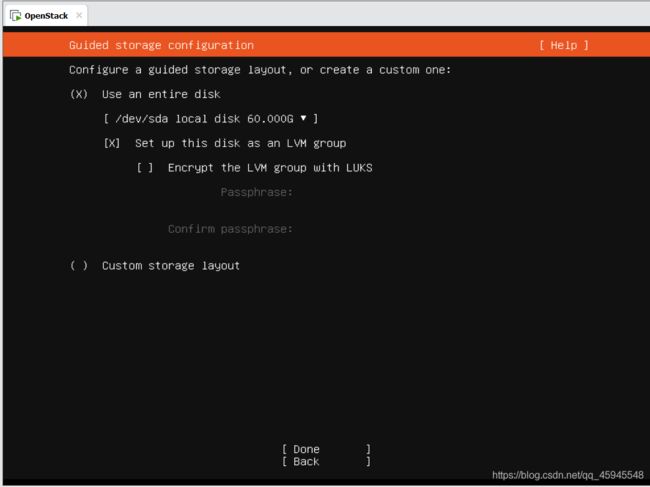Image resolution: width=650 pixels, height=487 pixels.
Task: Select the 'Use an entire disk' radio button
Action: point(79,94)
